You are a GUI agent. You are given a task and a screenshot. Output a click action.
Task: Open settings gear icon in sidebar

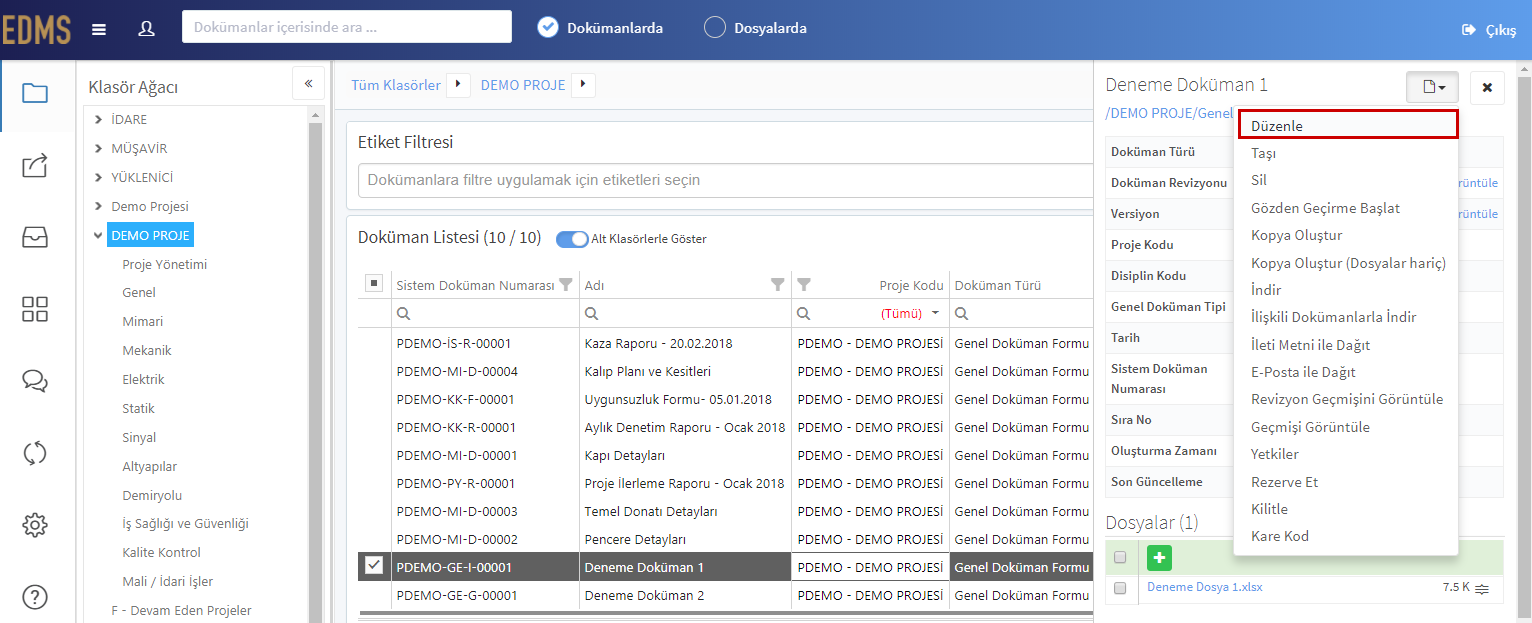[x=35, y=524]
